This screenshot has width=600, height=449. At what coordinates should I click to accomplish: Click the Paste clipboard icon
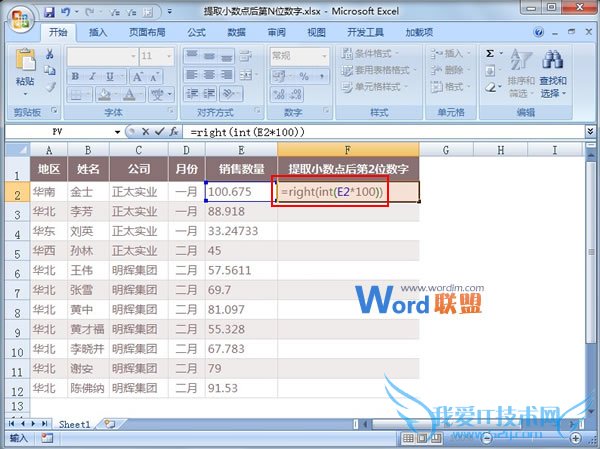click(x=25, y=60)
